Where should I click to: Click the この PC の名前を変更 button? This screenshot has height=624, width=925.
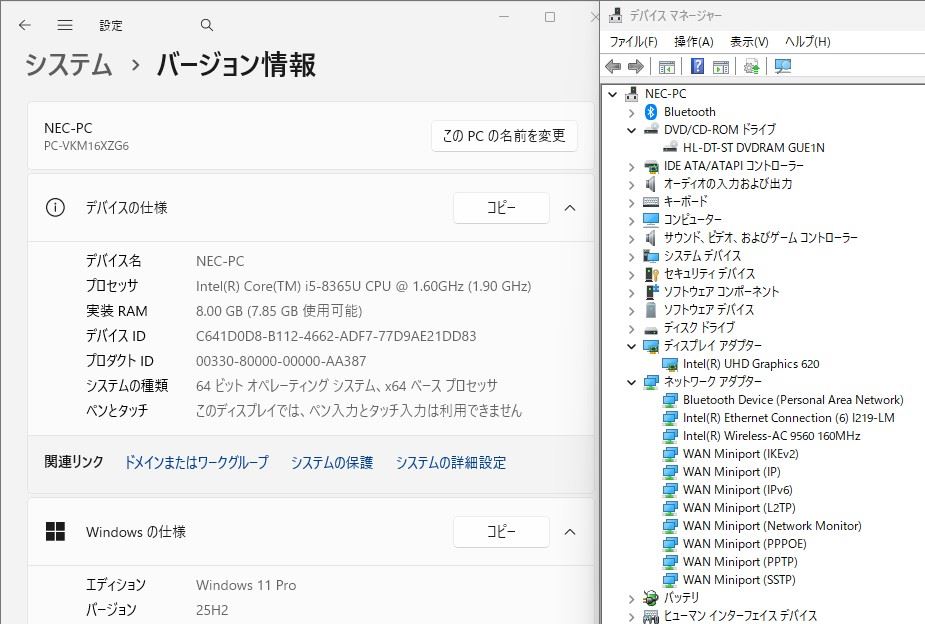point(504,136)
